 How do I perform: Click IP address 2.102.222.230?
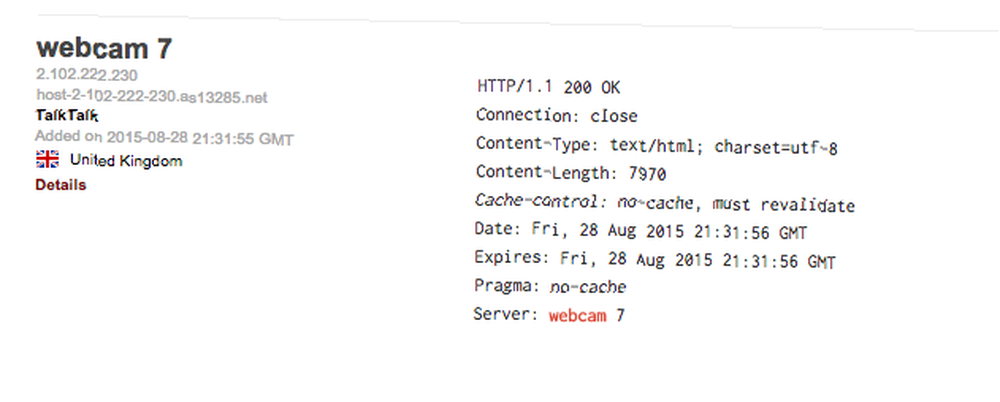click(87, 75)
